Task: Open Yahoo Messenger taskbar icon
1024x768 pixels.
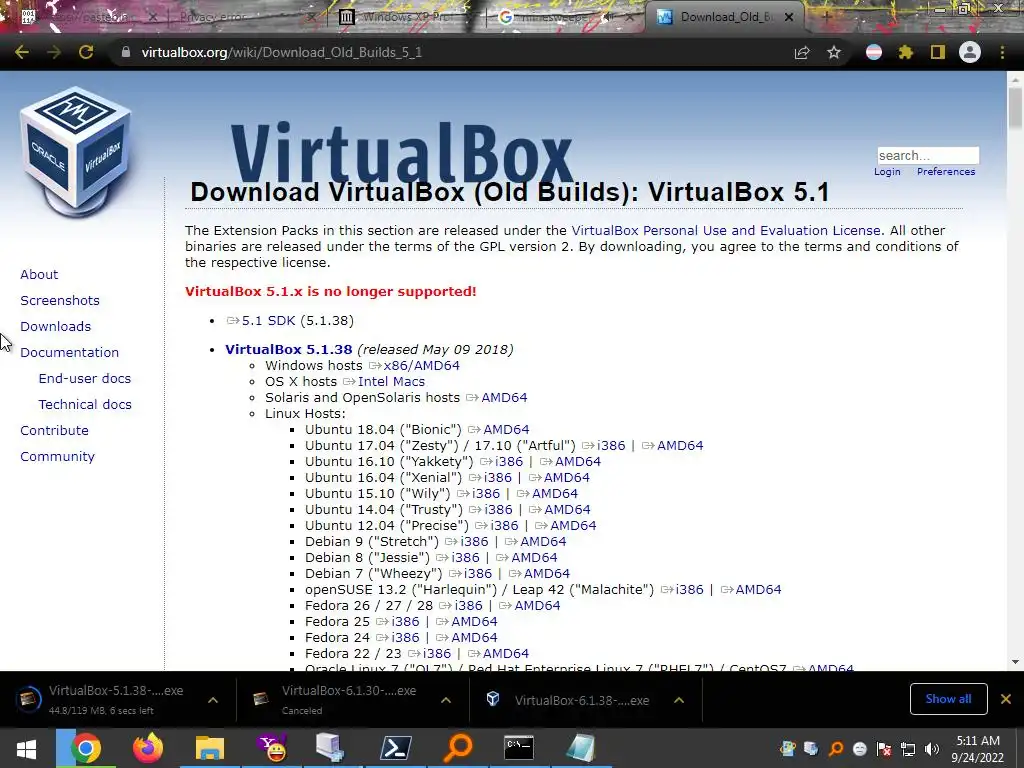Action: pyautogui.click(x=271, y=748)
